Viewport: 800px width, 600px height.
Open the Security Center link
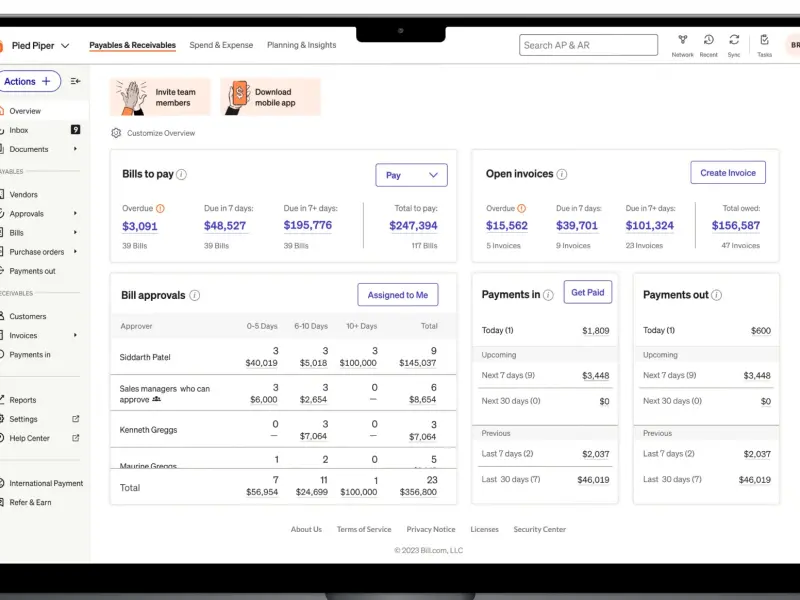click(x=539, y=529)
